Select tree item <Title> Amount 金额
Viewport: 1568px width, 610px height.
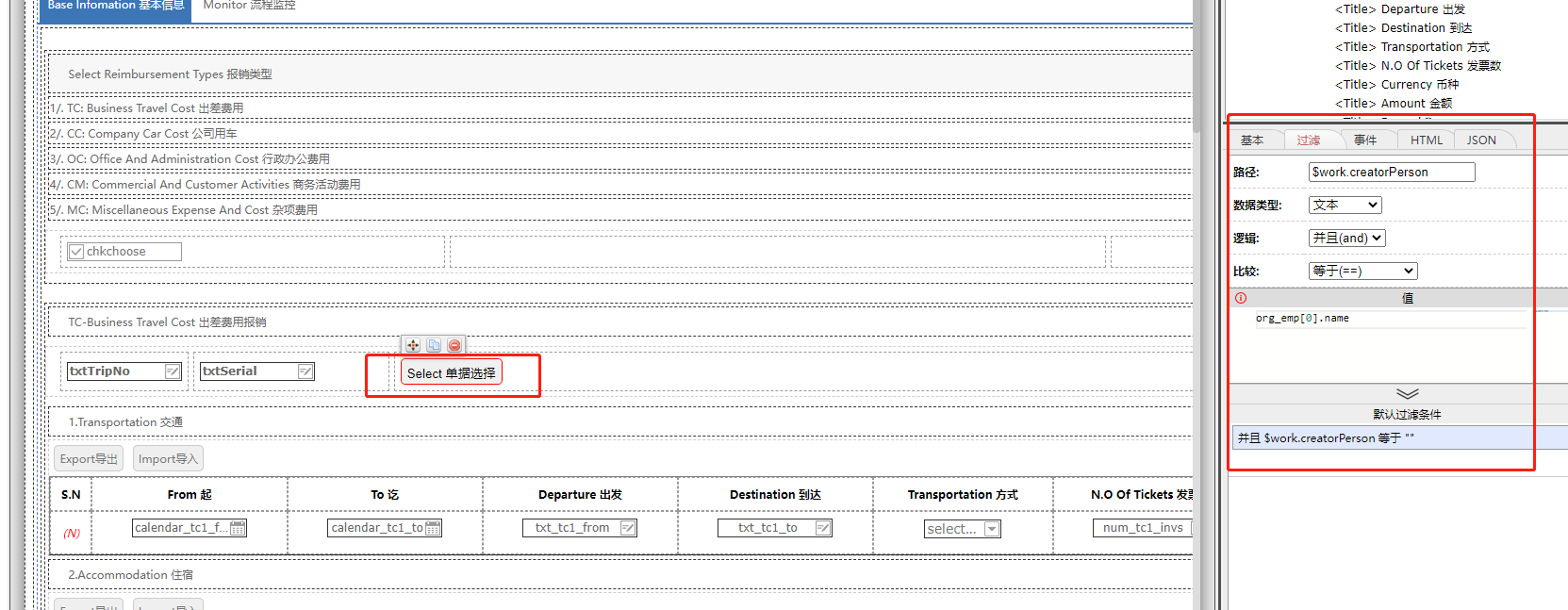coord(1394,104)
